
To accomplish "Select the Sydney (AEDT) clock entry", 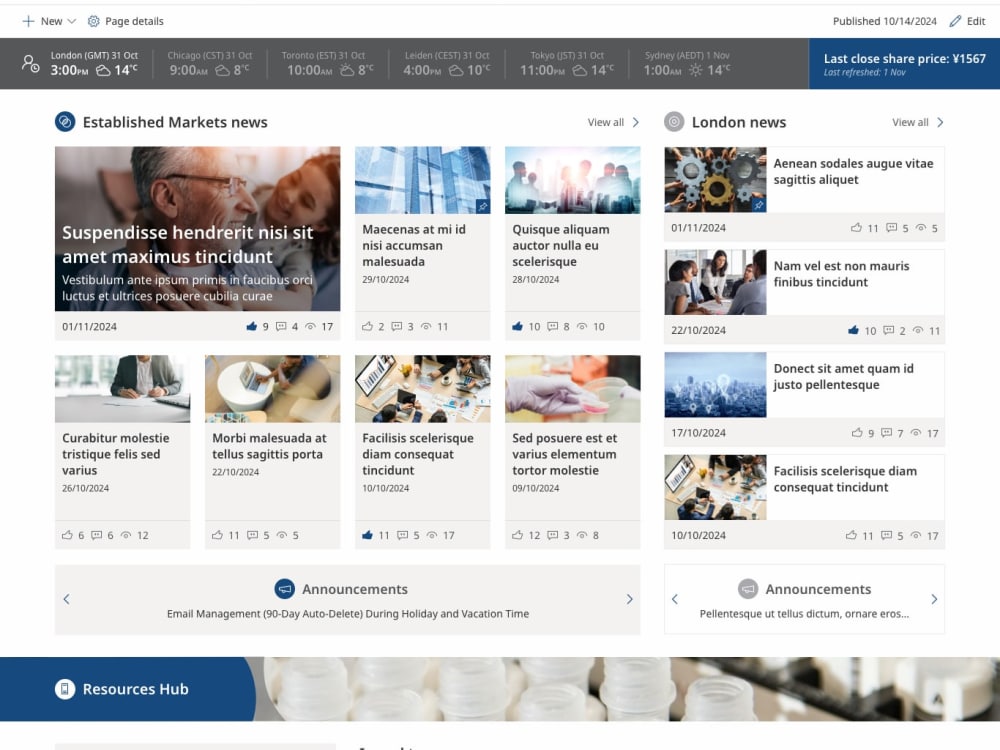I will point(687,63).
